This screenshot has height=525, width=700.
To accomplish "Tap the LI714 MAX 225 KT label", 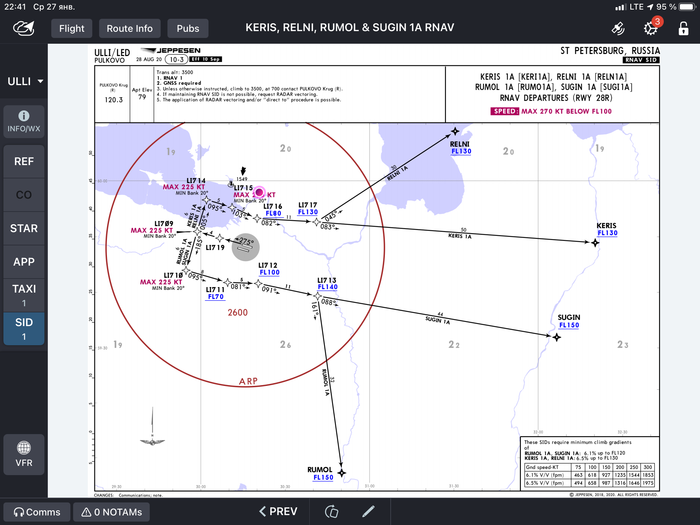I will click(184, 187).
